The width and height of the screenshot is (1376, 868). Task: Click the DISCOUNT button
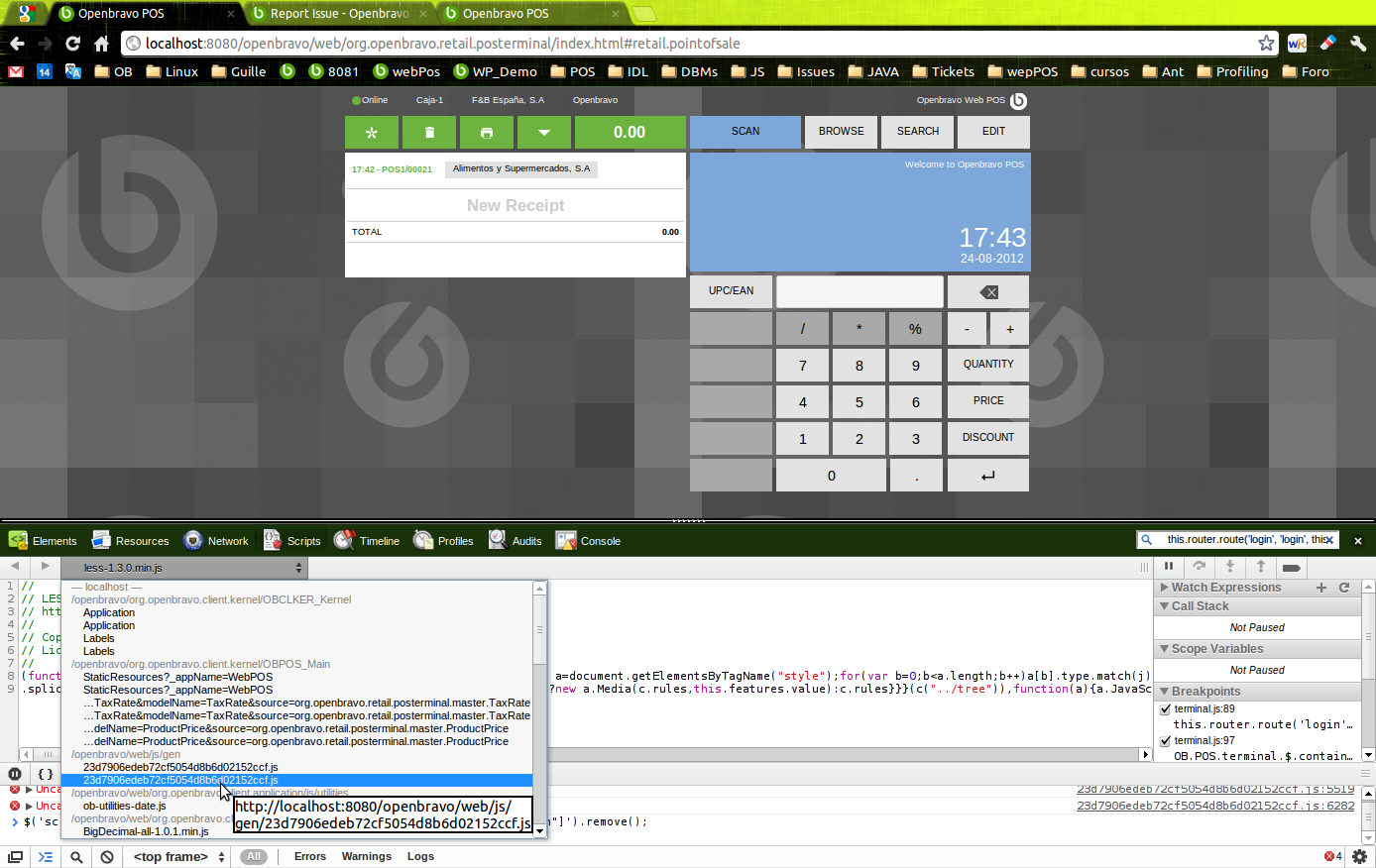[988, 438]
